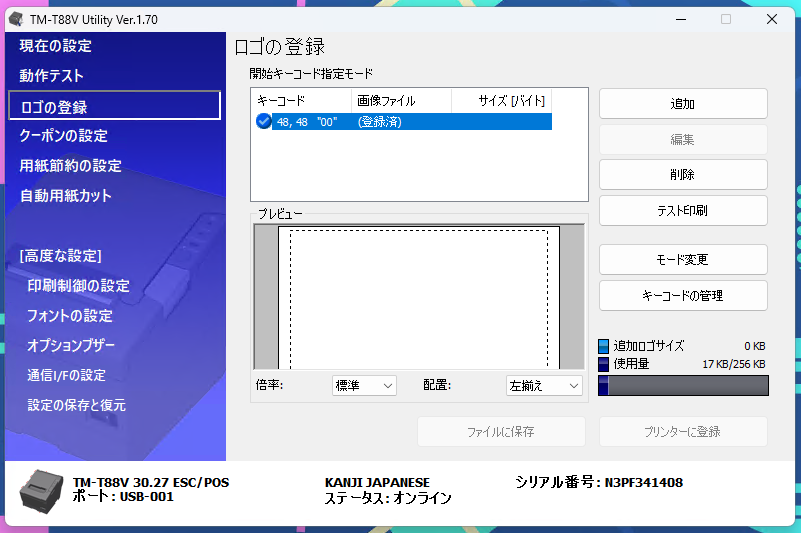The width and height of the screenshot is (801, 533).
Task: Select the (登録済) logo row
Action: (x=404, y=122)
